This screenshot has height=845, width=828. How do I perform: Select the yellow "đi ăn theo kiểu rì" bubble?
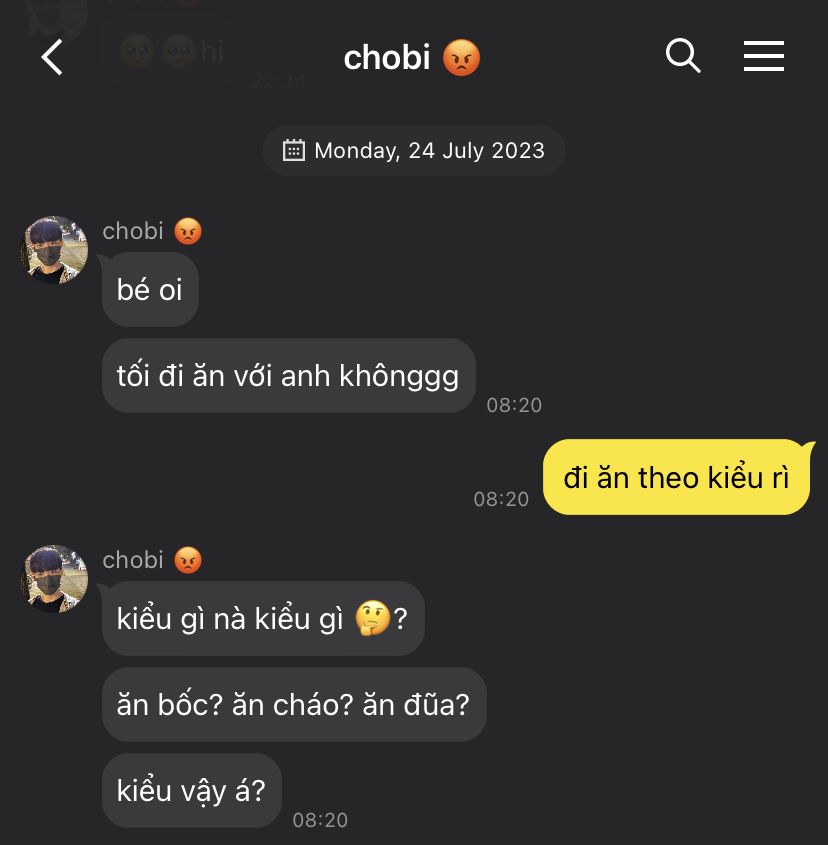click(677, 477)
